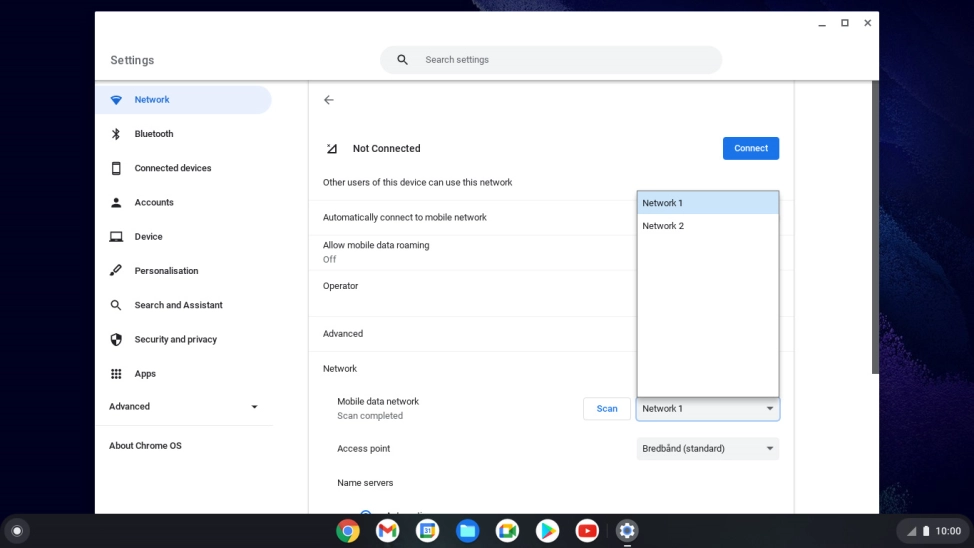Viewport: 974px width, 548px height.
Task: Open YouTube from the shelf
Action: click(587, 531)
